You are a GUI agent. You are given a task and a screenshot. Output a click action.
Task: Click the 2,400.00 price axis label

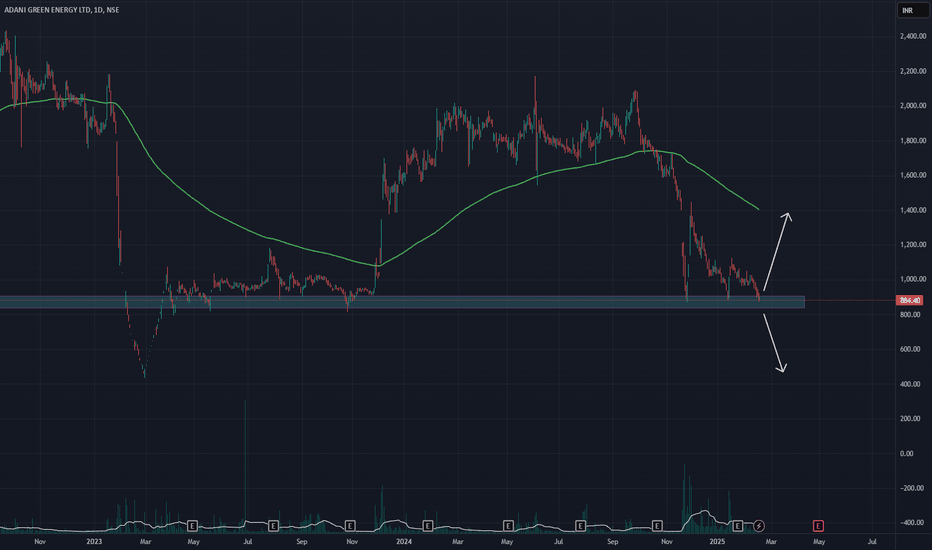tap(913, 36)
